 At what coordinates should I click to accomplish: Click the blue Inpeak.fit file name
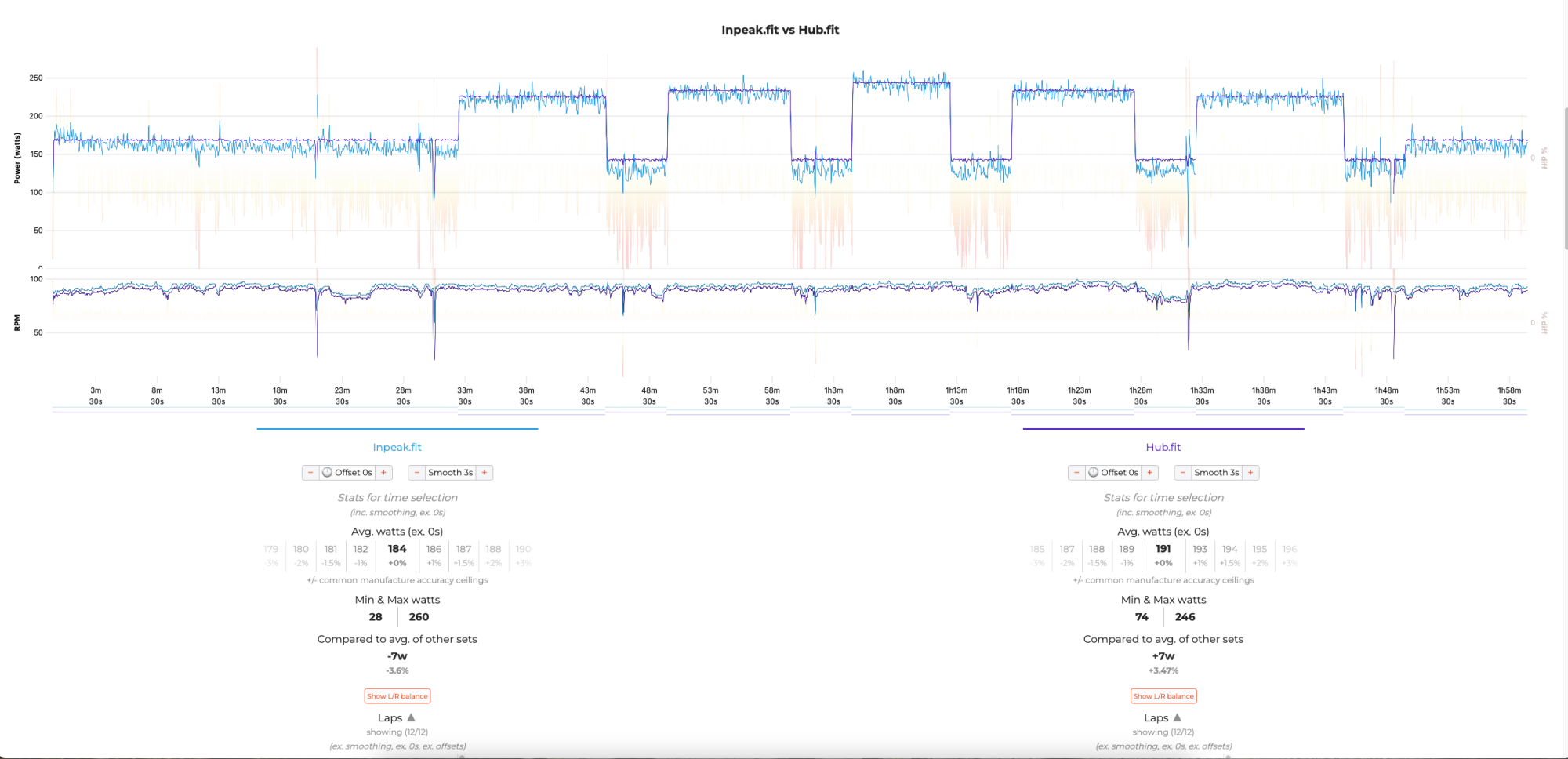tap(397, 448)
